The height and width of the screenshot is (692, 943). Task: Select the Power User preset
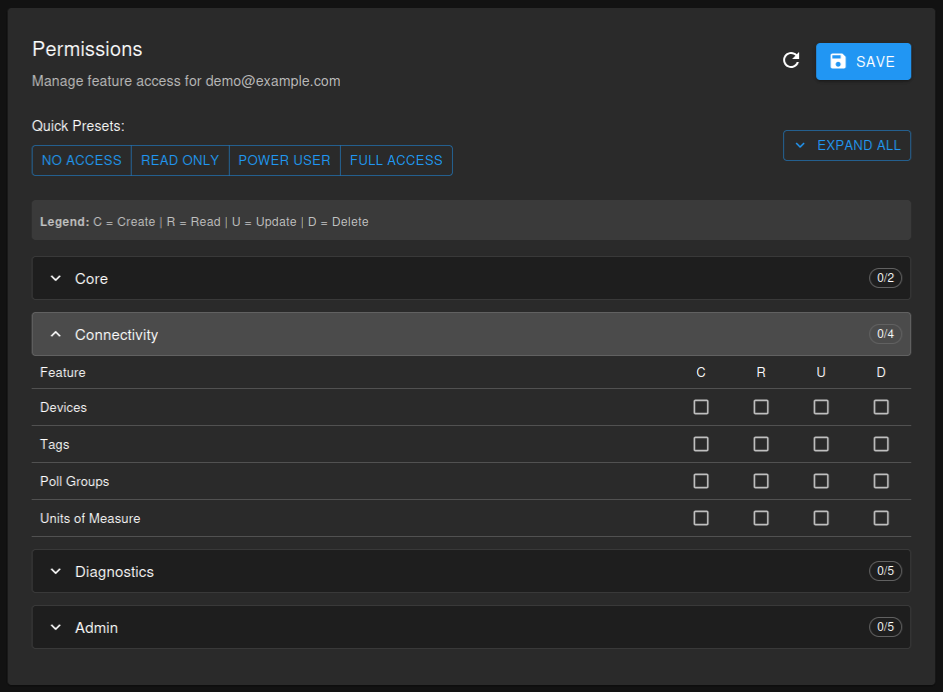click(x=284, y=160)
